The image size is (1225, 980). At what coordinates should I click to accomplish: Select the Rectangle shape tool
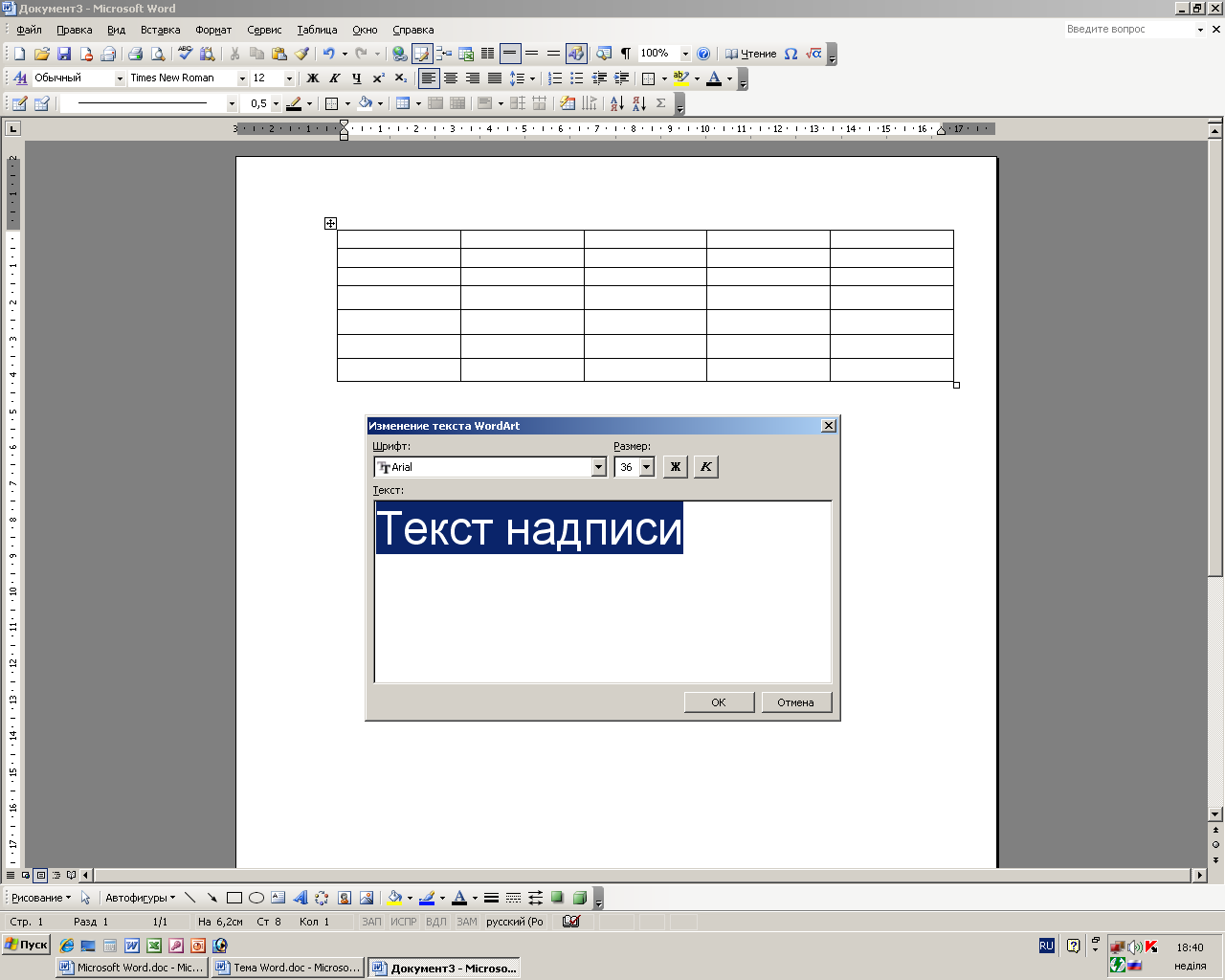click(x=234, y=898)
